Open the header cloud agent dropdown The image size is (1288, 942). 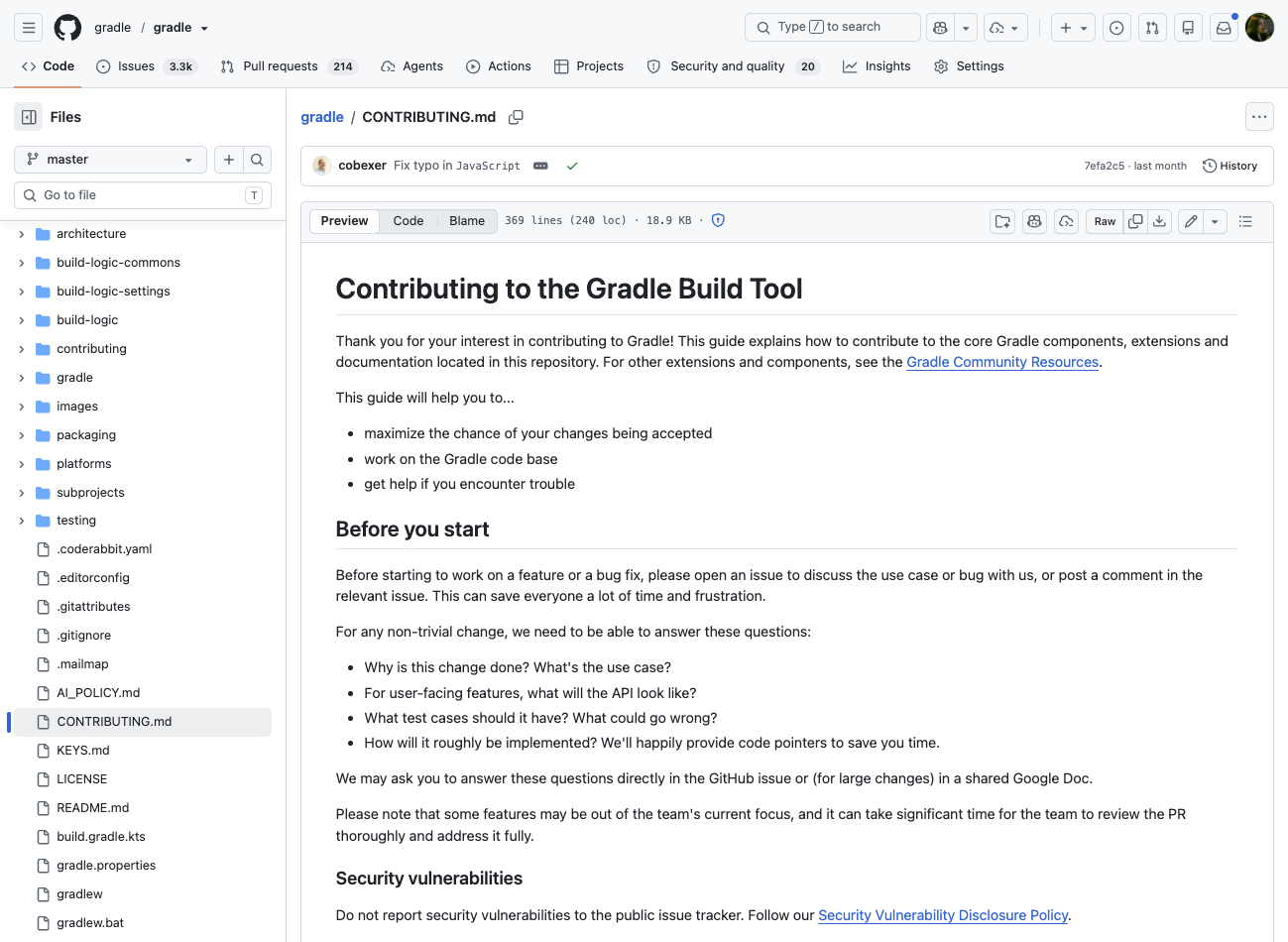pos(1005,28)
